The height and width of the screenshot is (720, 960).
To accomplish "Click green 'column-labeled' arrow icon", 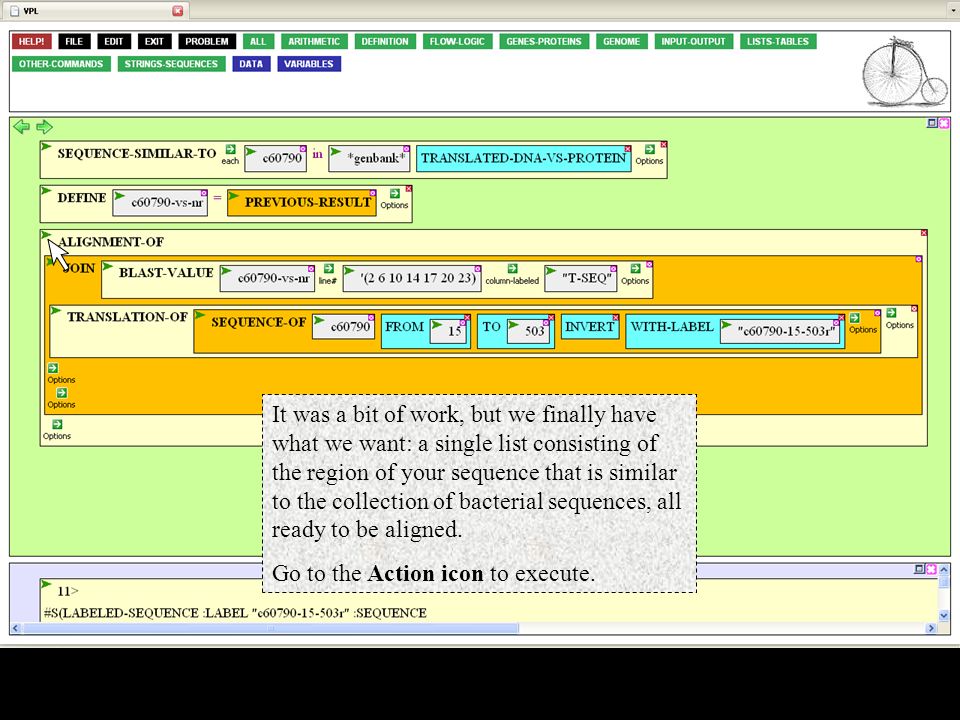I will [x=512, y=269].
